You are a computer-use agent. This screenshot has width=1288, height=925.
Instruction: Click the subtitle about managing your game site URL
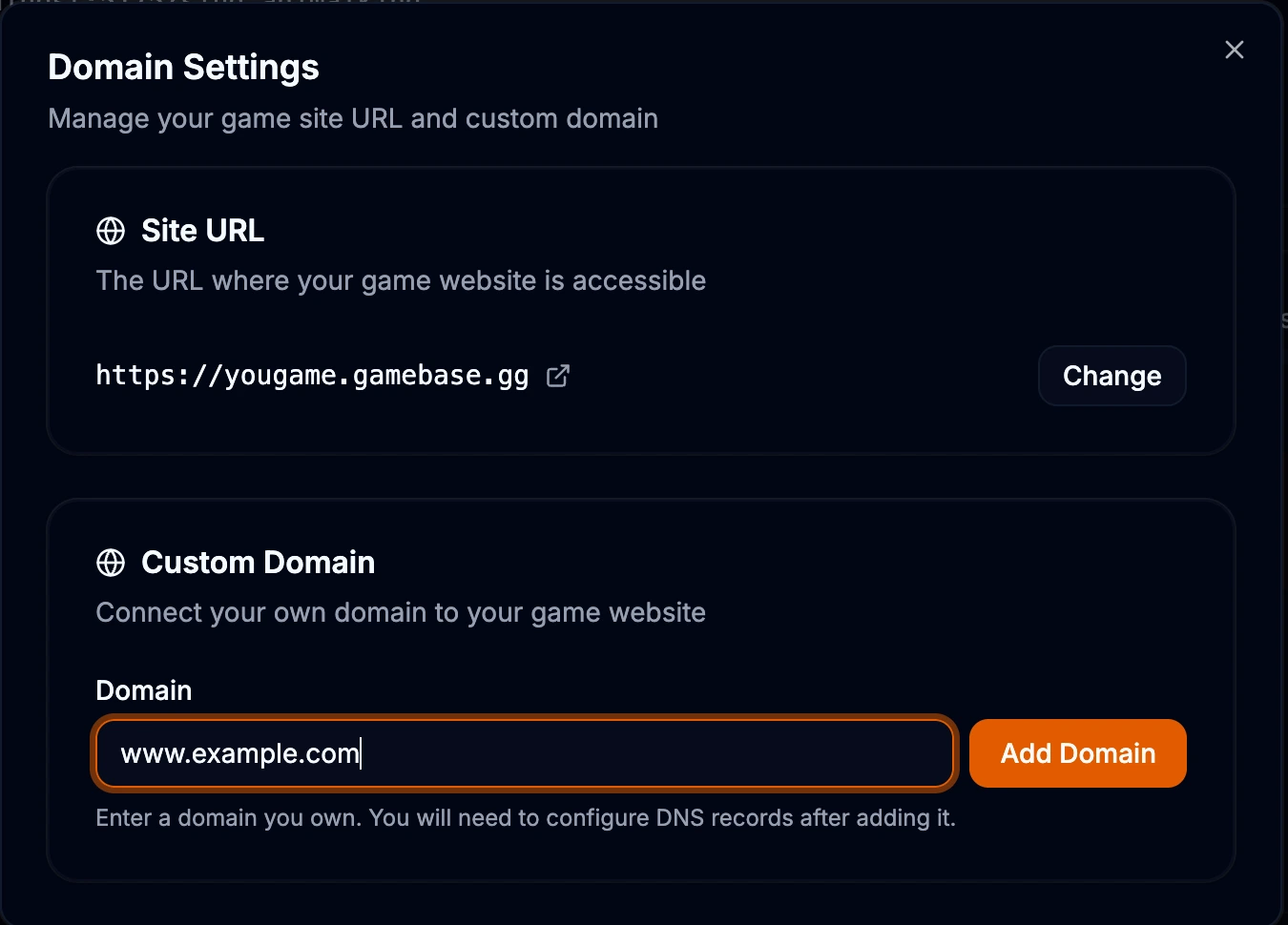[x=353, y=117]
